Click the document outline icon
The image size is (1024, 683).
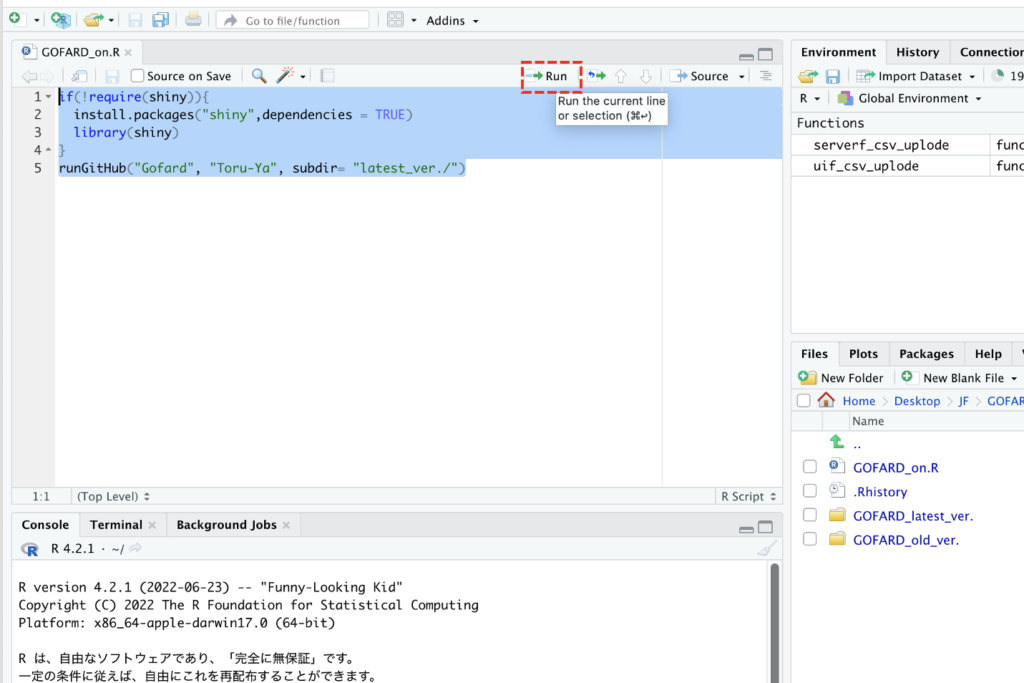click(x=766, y=76)
